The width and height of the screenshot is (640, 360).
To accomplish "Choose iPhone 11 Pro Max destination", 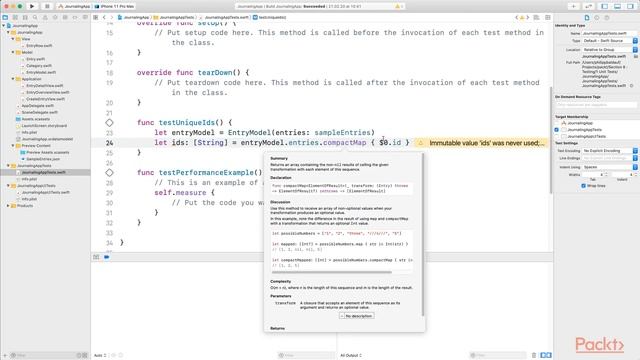I will [114, 7].
